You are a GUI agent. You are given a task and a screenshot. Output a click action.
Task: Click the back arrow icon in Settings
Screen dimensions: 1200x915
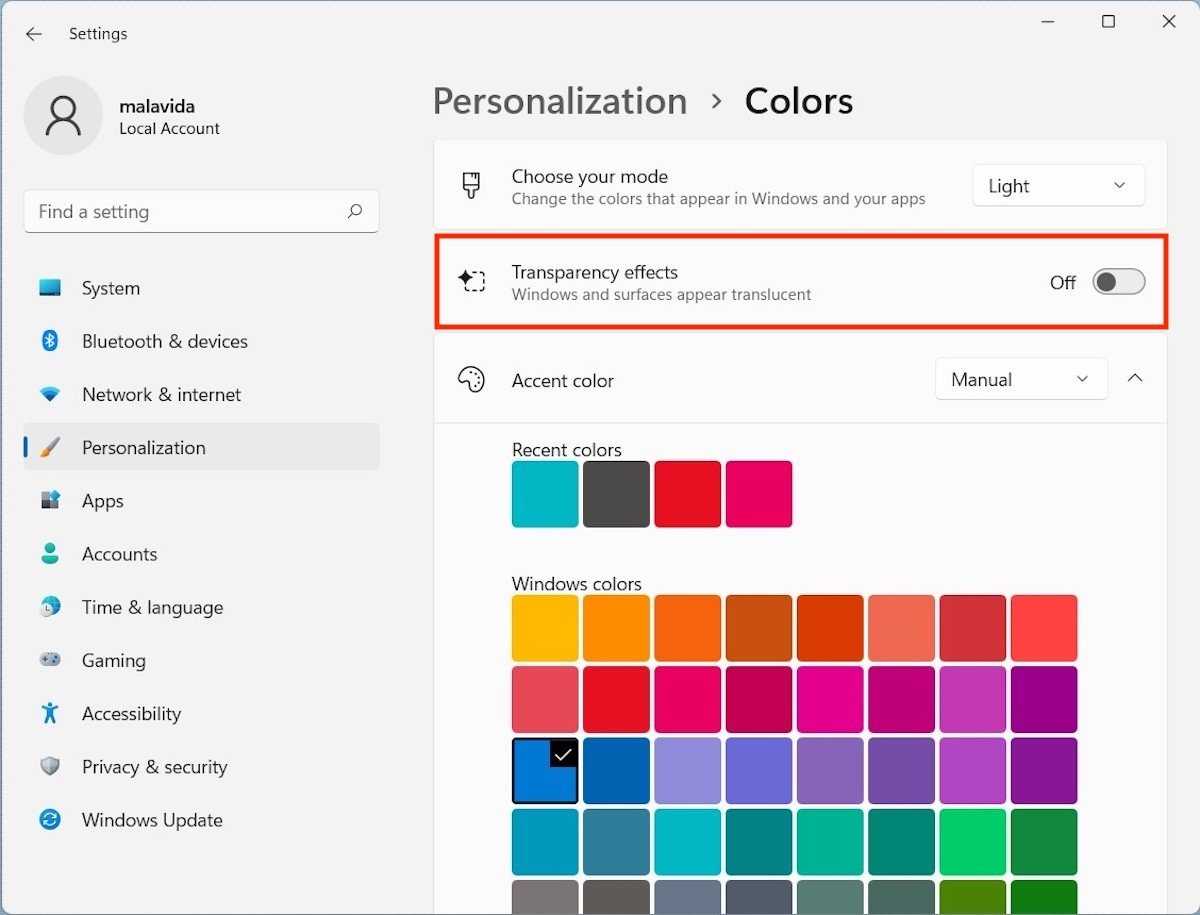34,34
